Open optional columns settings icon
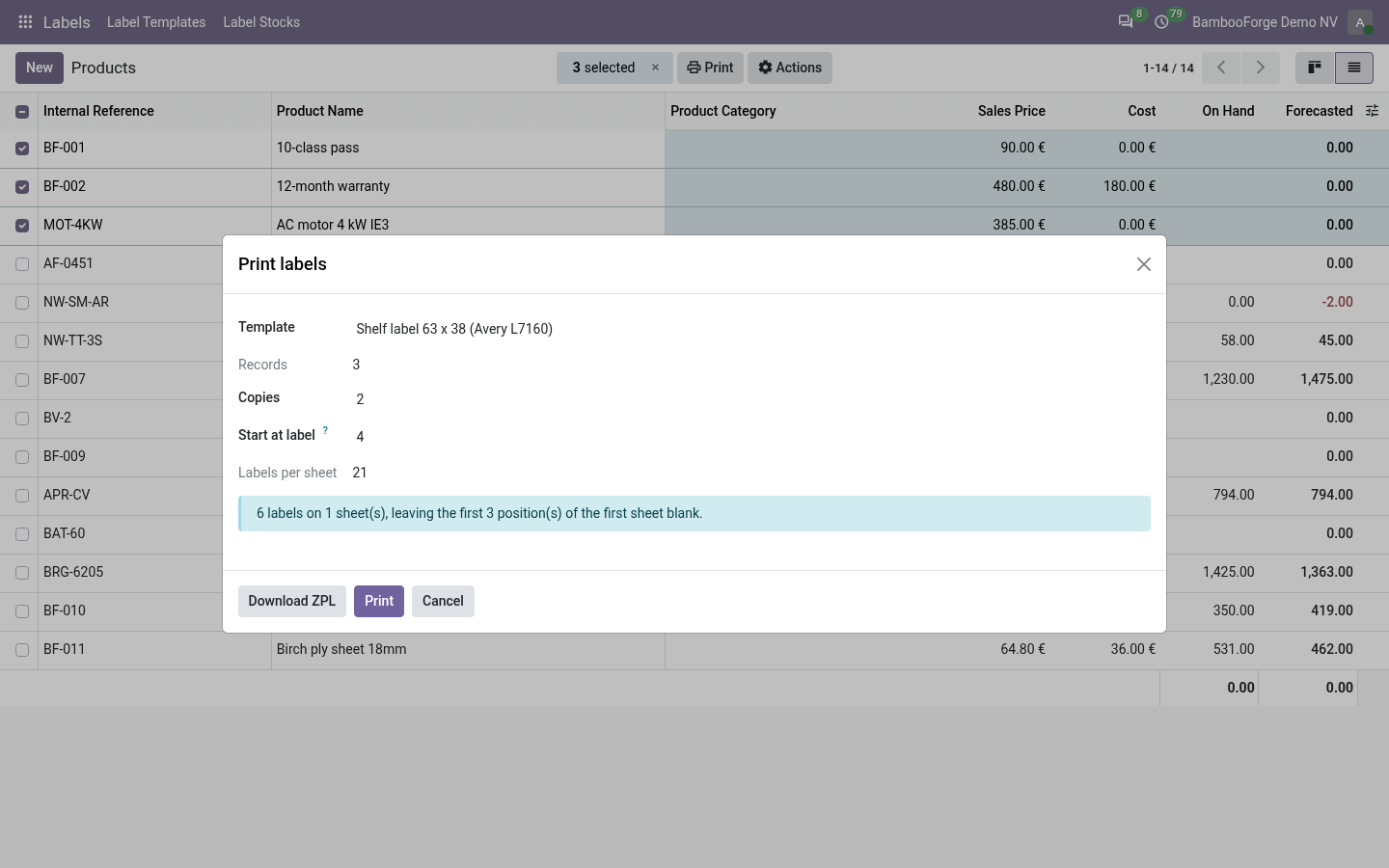The image size is (1389, 868). coord(1373,111)
